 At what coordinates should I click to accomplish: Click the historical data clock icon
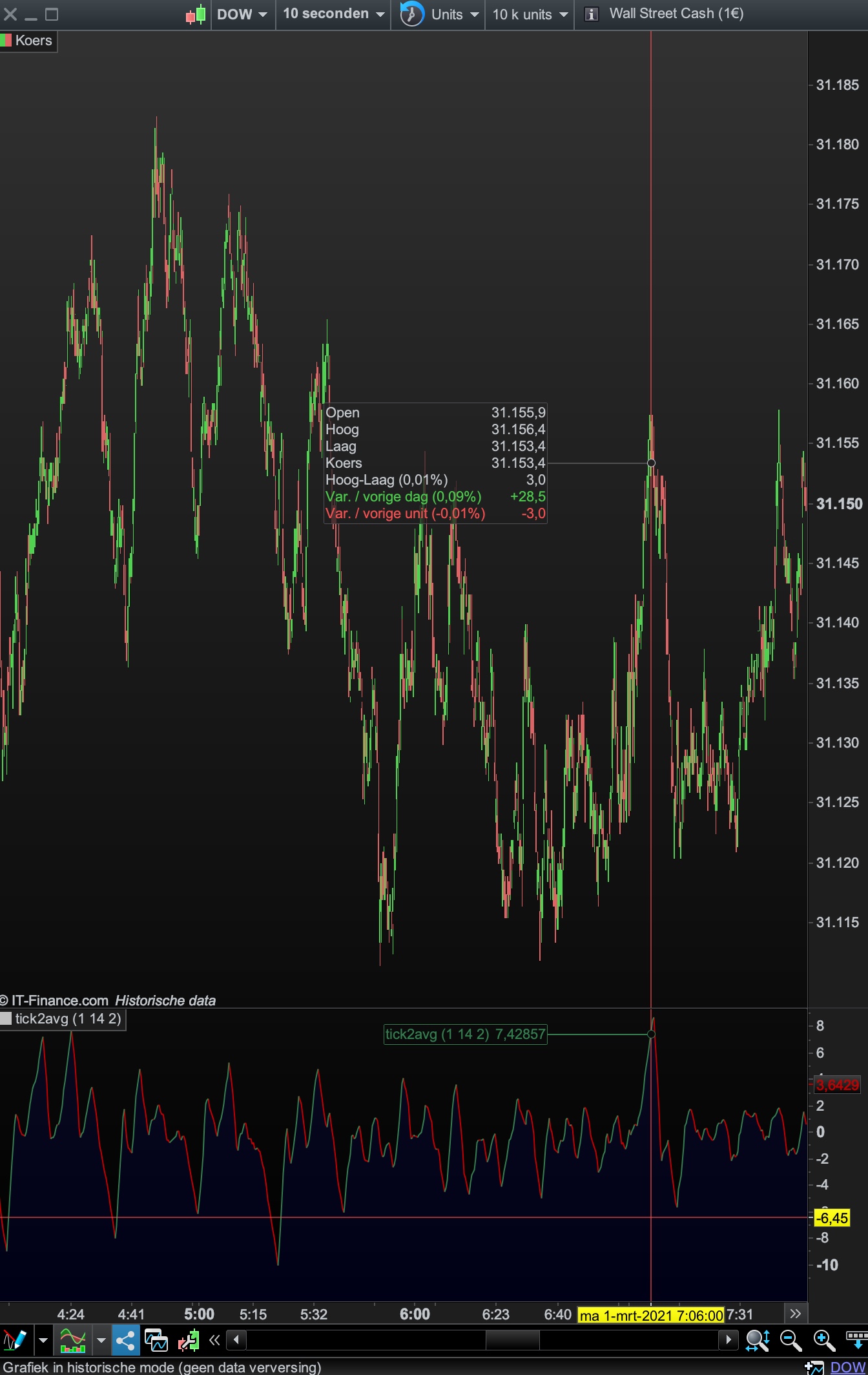(411, 14)
